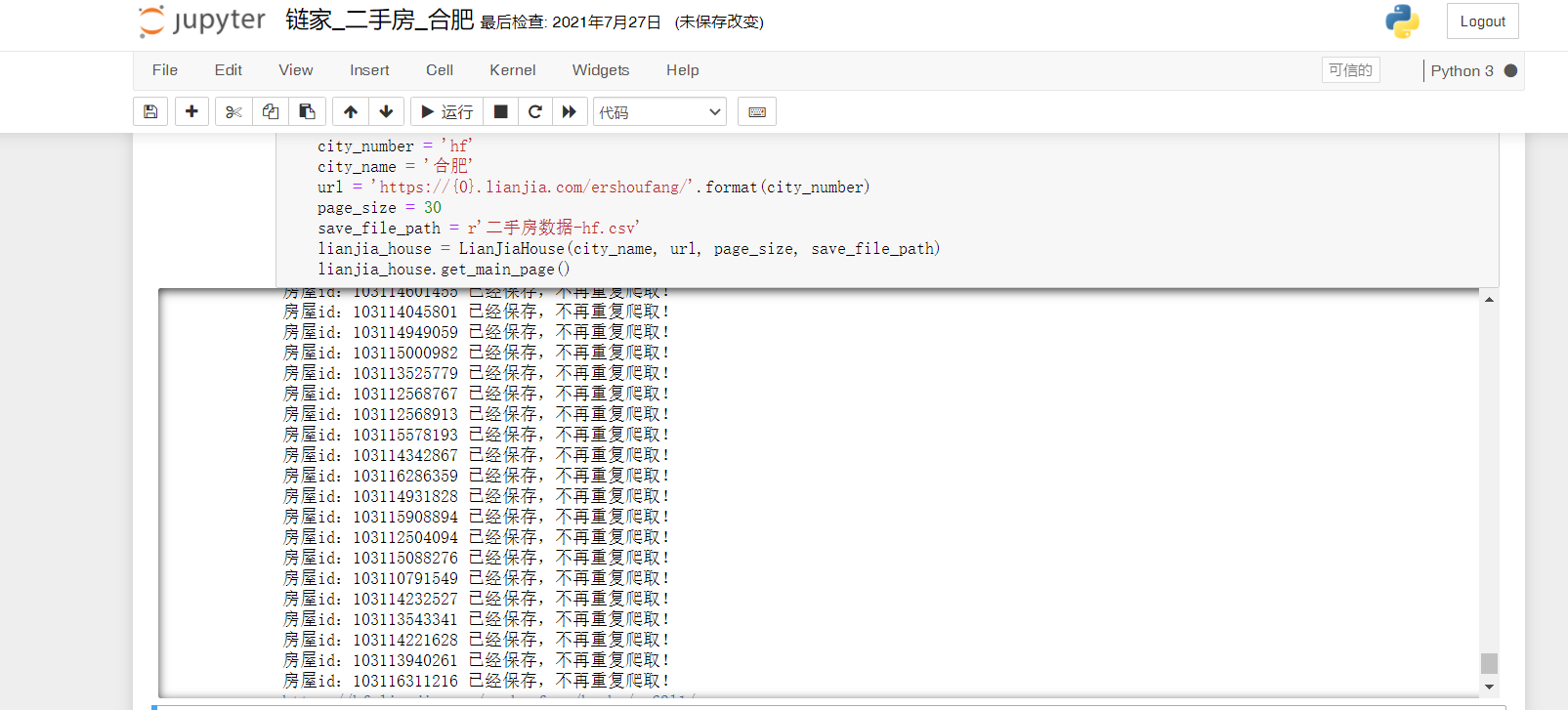The height and width of the screenshot is (710, 1568).
Task: Click output row with id 103112504094
Action: coord(477,537)
